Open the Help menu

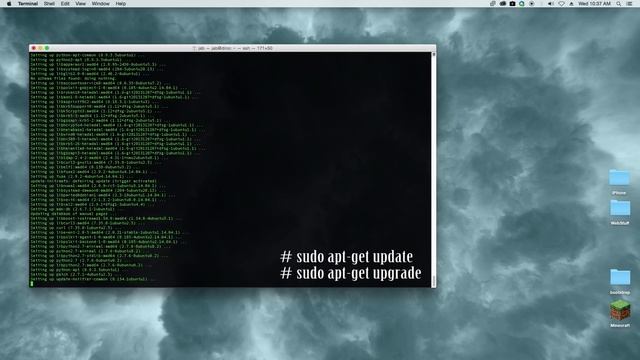(x=121, y=4)
